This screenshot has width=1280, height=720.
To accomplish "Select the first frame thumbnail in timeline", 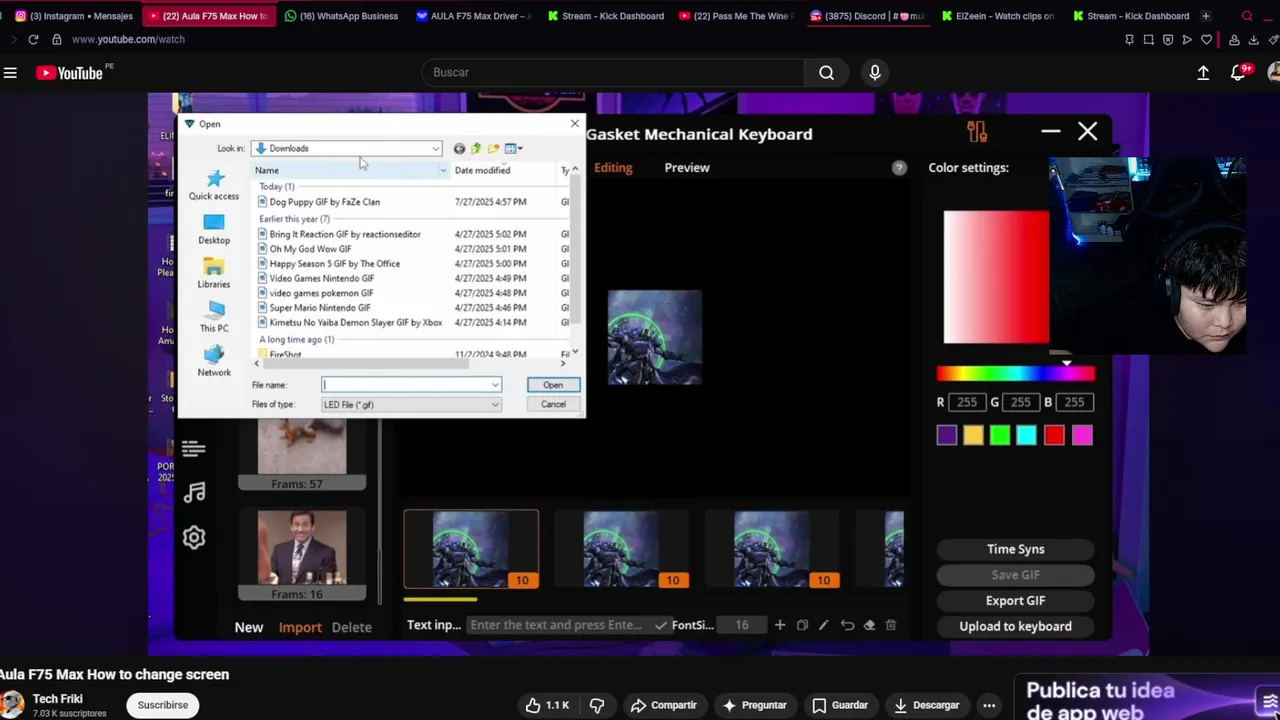I will 471,549.
